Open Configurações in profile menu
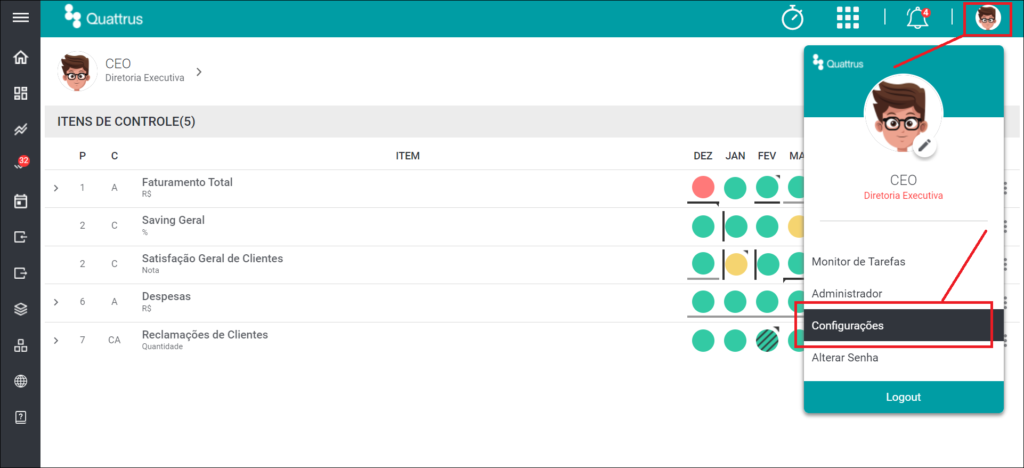 point(903,326)
